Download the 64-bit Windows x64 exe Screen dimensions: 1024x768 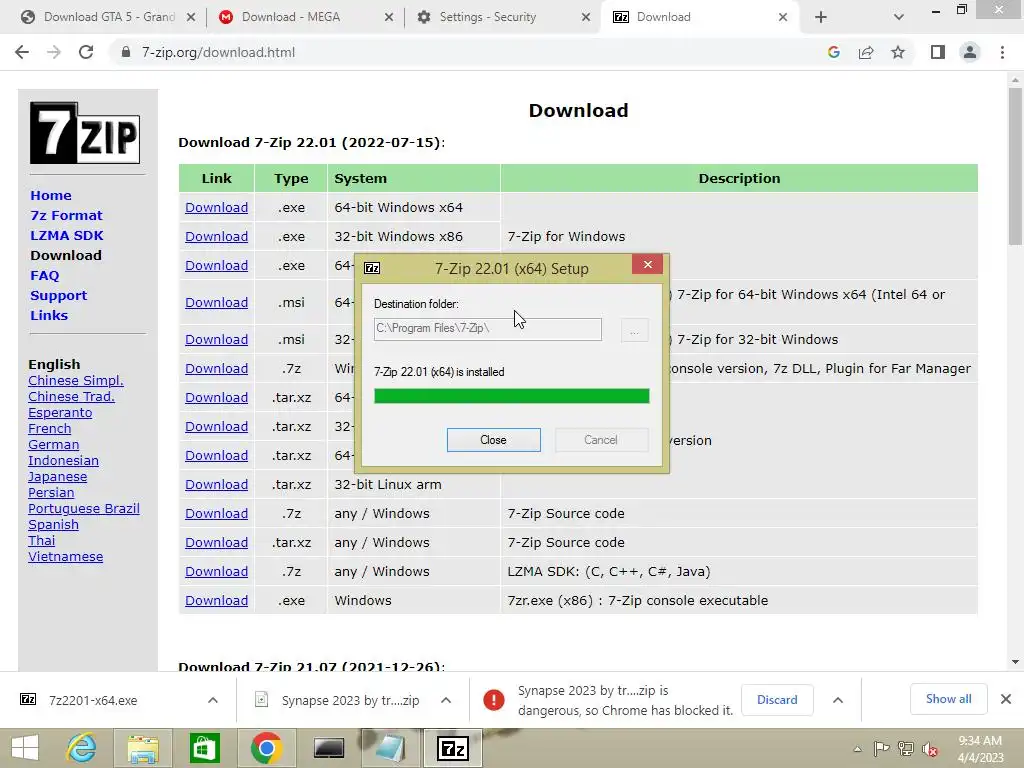(x=216, y=208)
